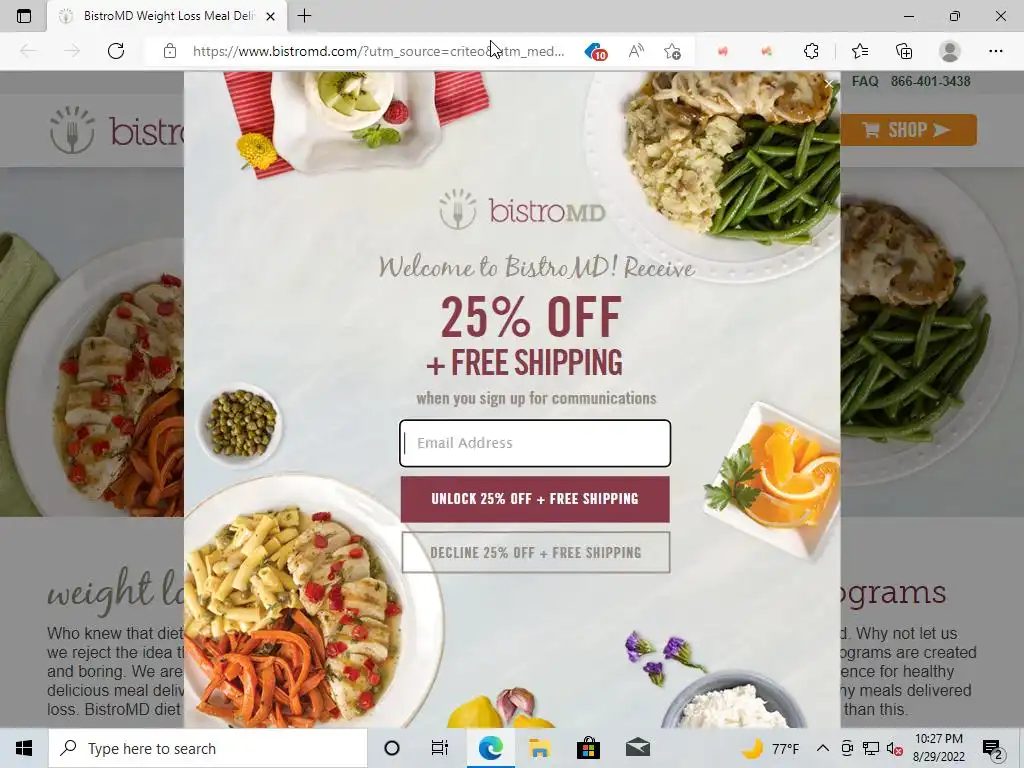Open the Read Aloud icon in address bar
The width and height of the screenshot is (1024, 768).
[x=636, y=51]
